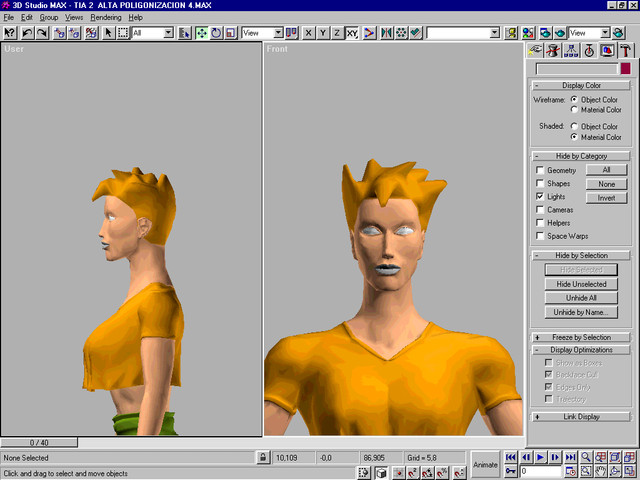The height and width of the screenshot is (480, 640).
Task: Click the Unhide All button
Action: (x=581, y=298)
